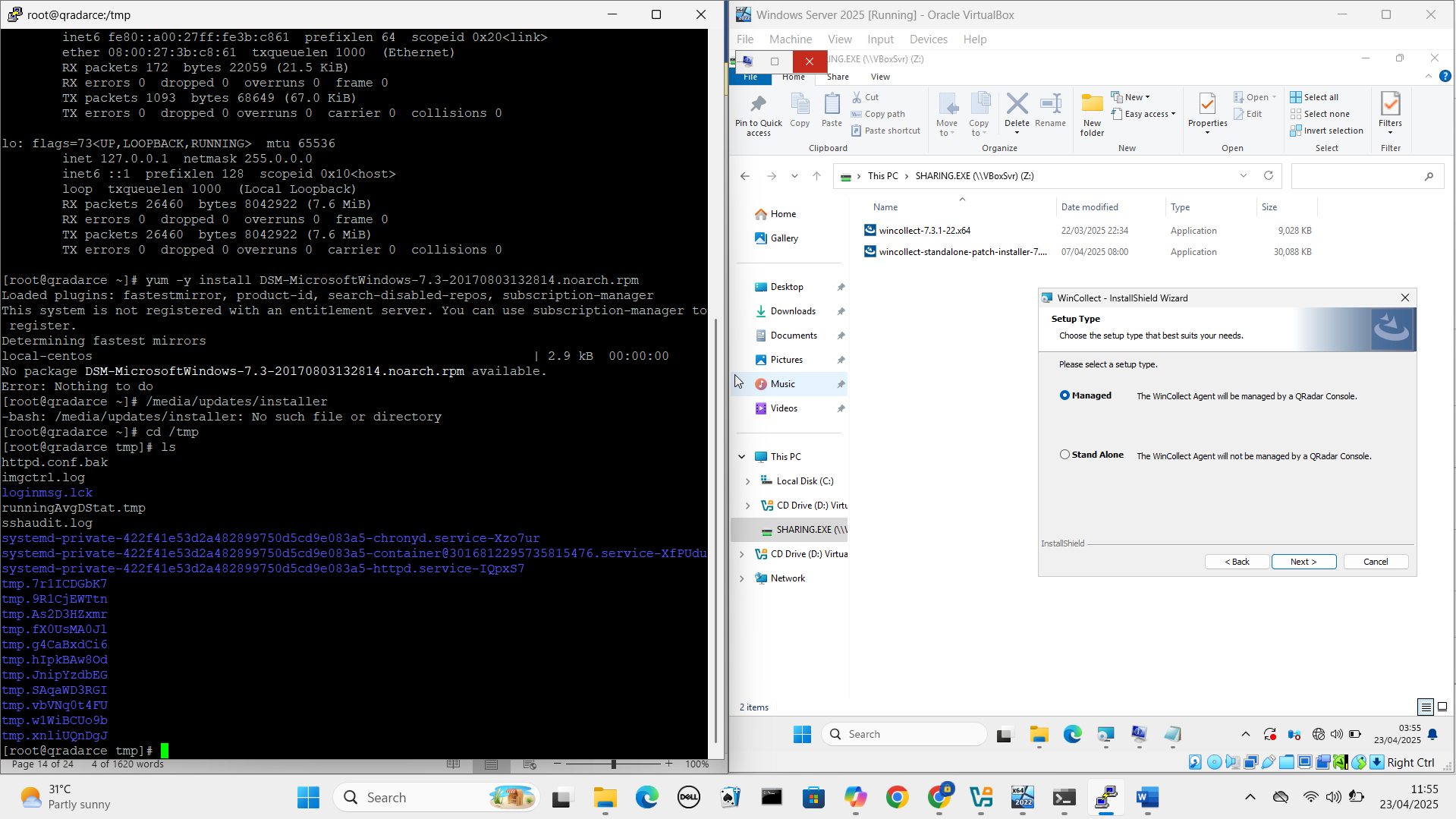Toggle pin for Videos in Quick access

[x=841, y=408]
